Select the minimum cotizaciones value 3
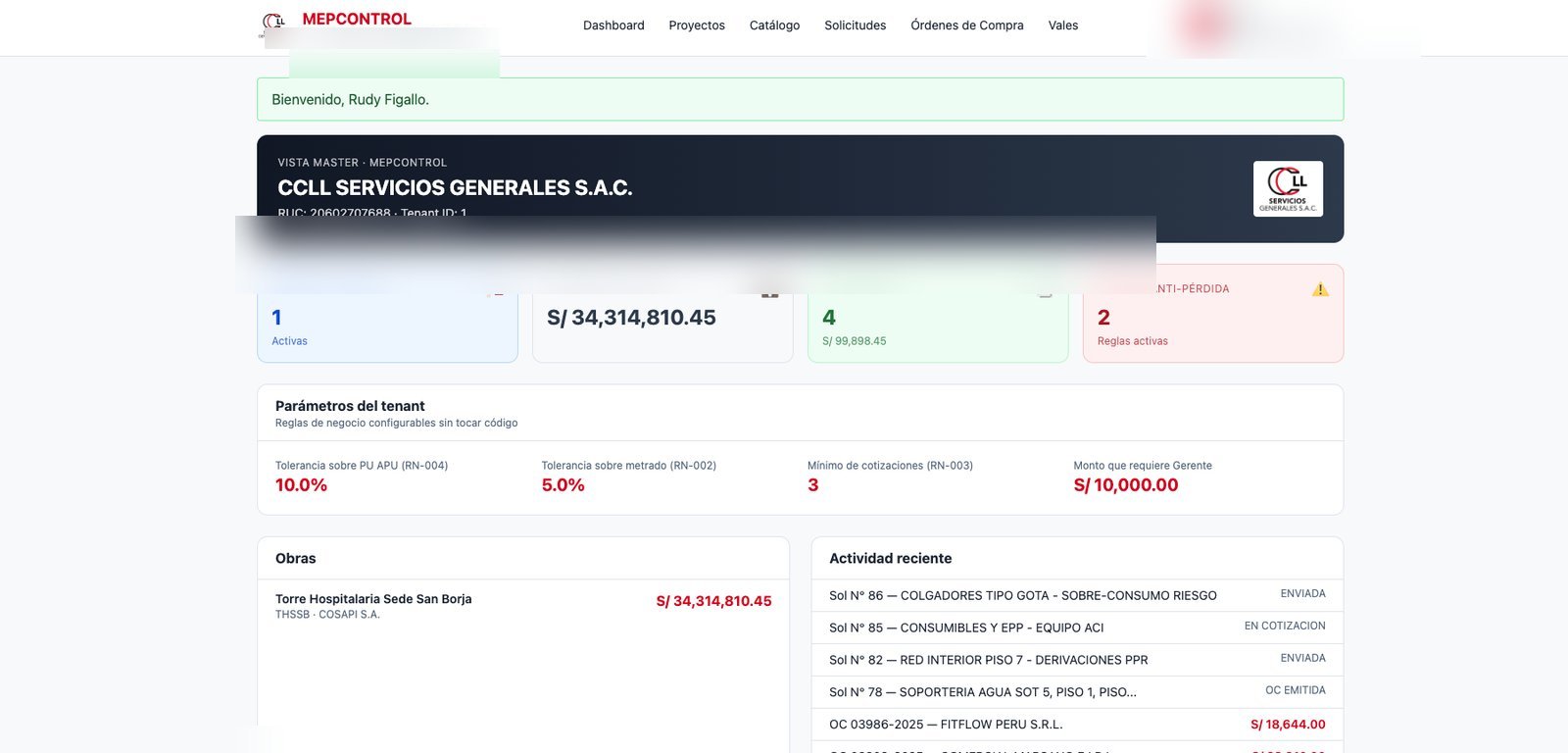The height and width of the screenshot is (753, 1568). pos(813,485)
